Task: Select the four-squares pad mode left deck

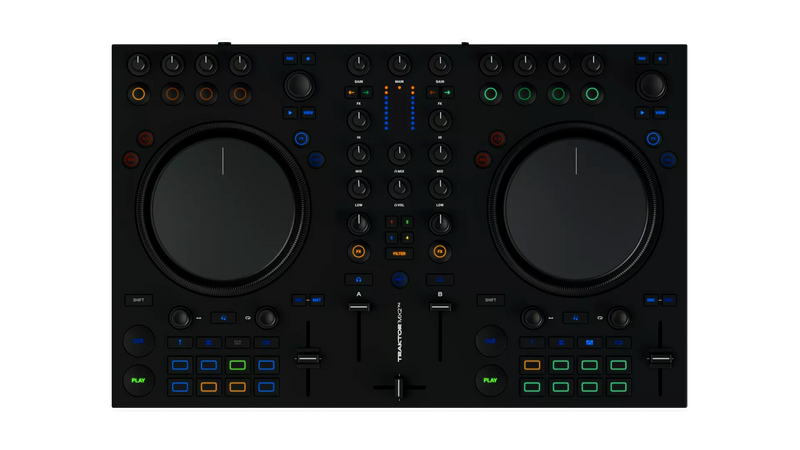Action: point(209,342)
